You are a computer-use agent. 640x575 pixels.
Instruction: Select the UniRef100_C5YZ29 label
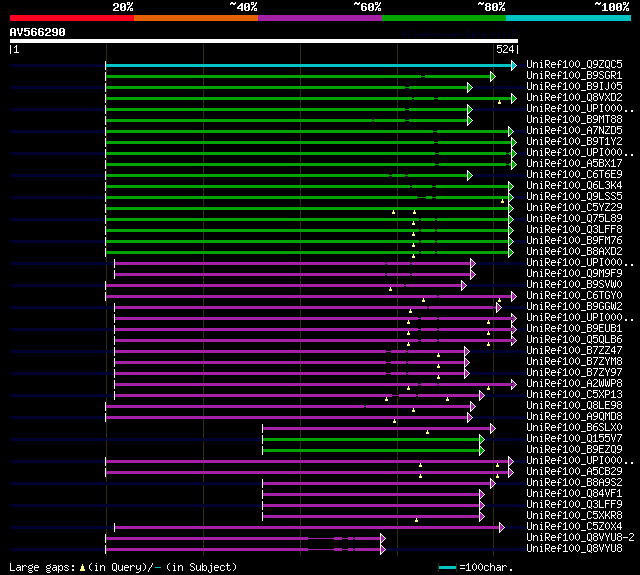point(574,208)
